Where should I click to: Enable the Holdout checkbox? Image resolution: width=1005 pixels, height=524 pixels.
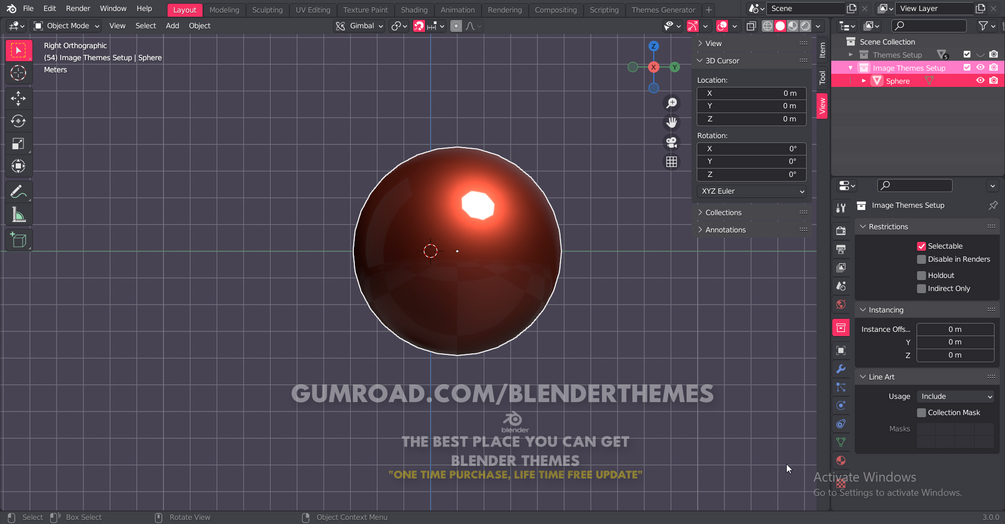[921, 275]
